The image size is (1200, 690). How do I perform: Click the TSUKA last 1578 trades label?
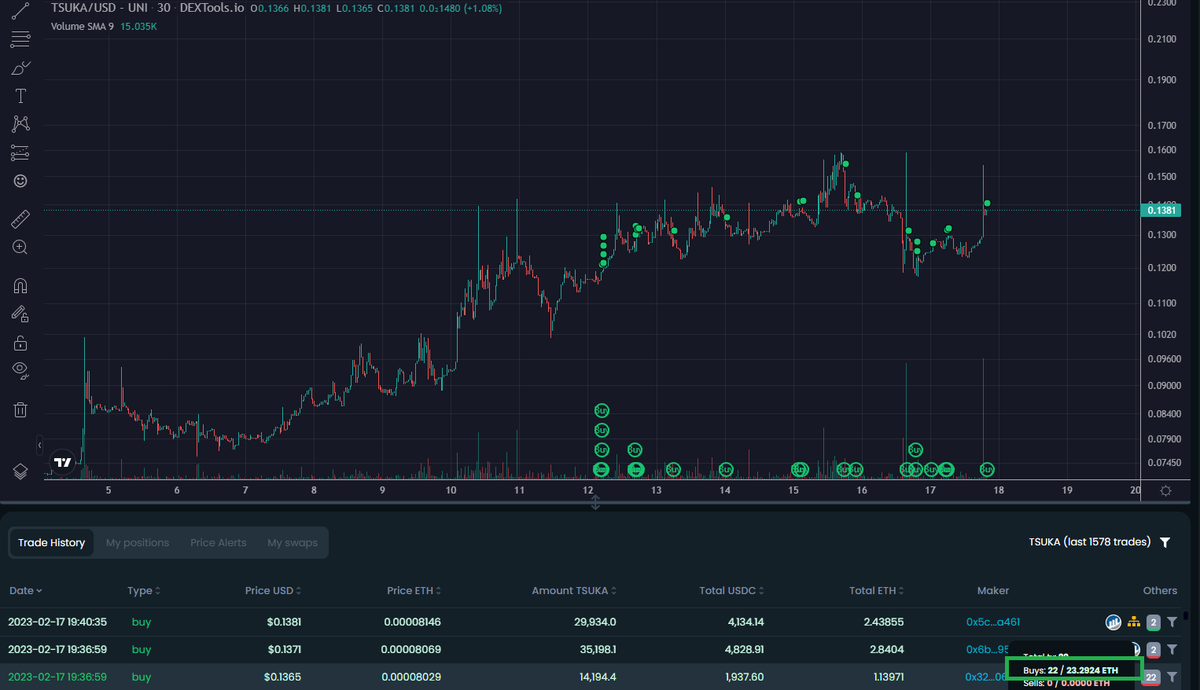click(x=1089, y=542)
